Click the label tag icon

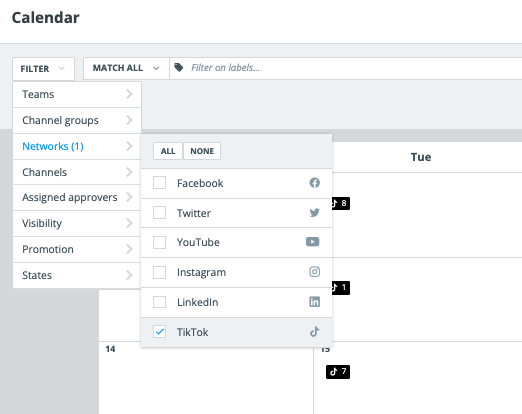[x=179, y=67]
